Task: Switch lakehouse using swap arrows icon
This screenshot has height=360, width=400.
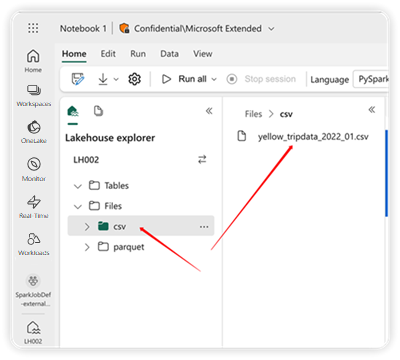Action: 202,160
